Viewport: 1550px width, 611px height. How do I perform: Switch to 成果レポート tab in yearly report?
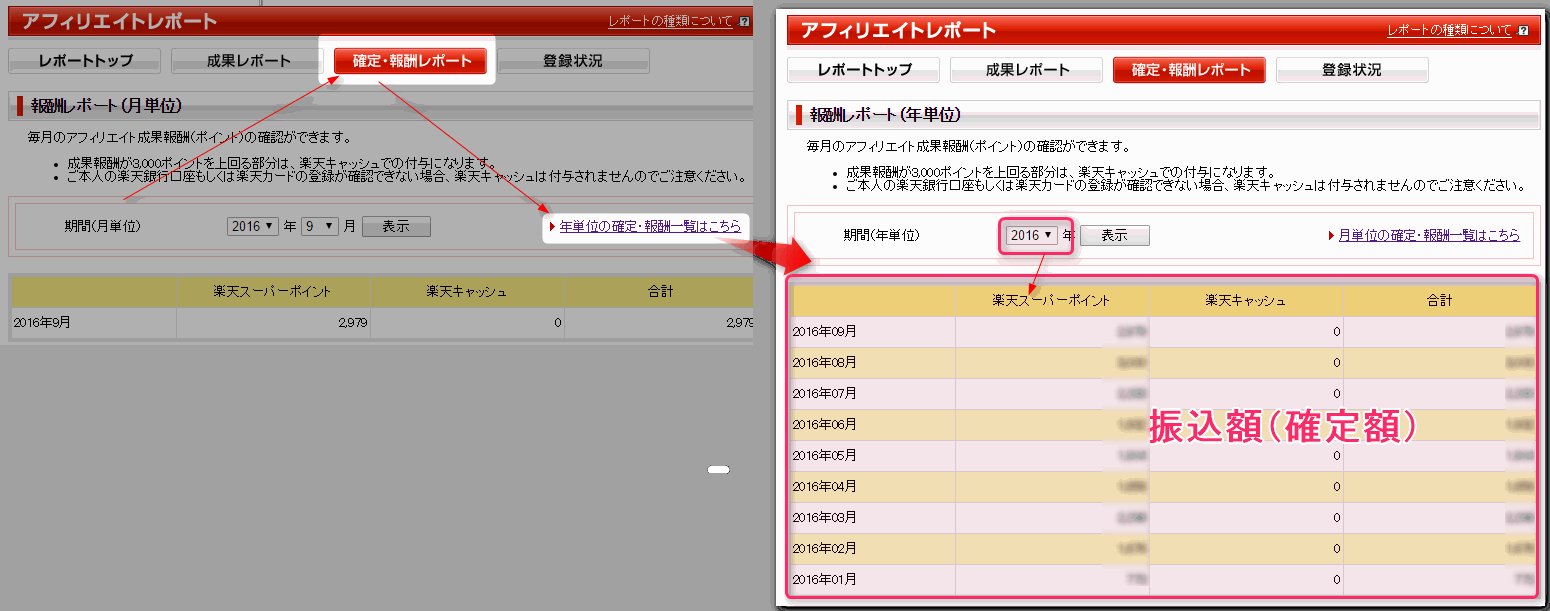click(1027, 70)
